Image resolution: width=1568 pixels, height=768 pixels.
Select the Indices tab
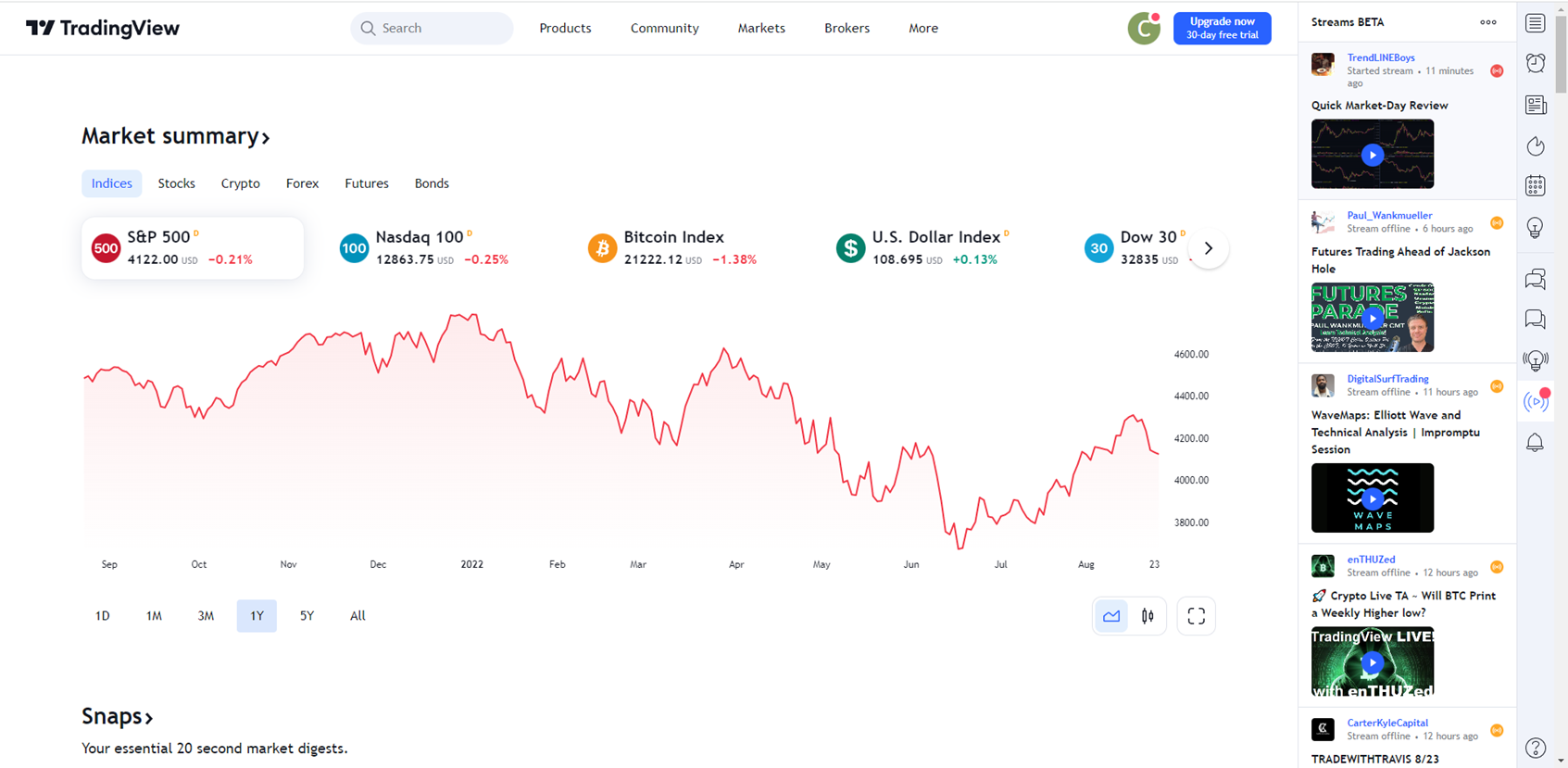click(x=111, y=183)
